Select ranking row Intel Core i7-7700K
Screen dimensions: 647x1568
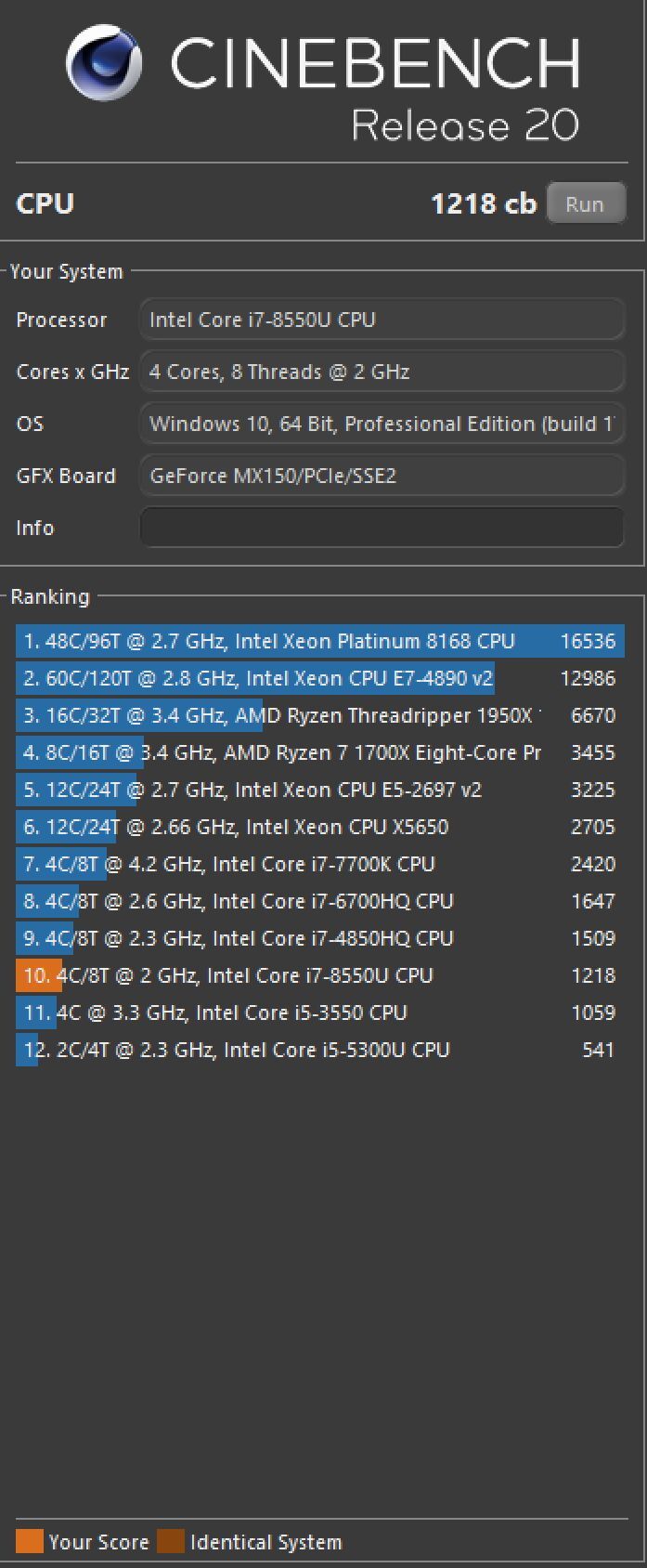tap(320, 864)
